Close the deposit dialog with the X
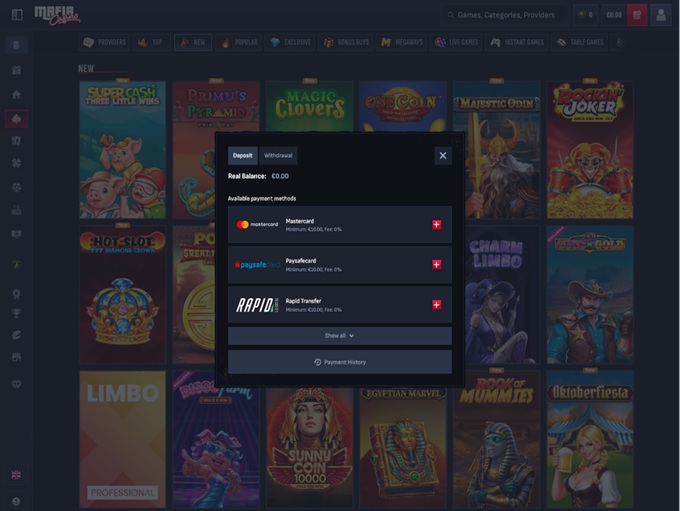 pos(443,155)
